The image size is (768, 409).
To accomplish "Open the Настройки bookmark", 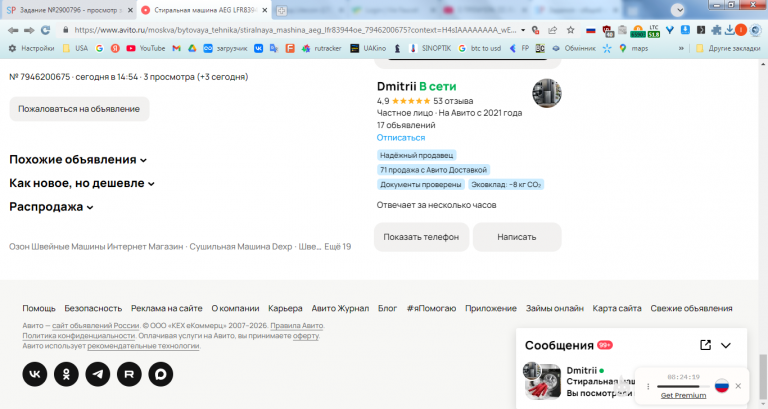I will pyautogui.click(x=31, y=48).
